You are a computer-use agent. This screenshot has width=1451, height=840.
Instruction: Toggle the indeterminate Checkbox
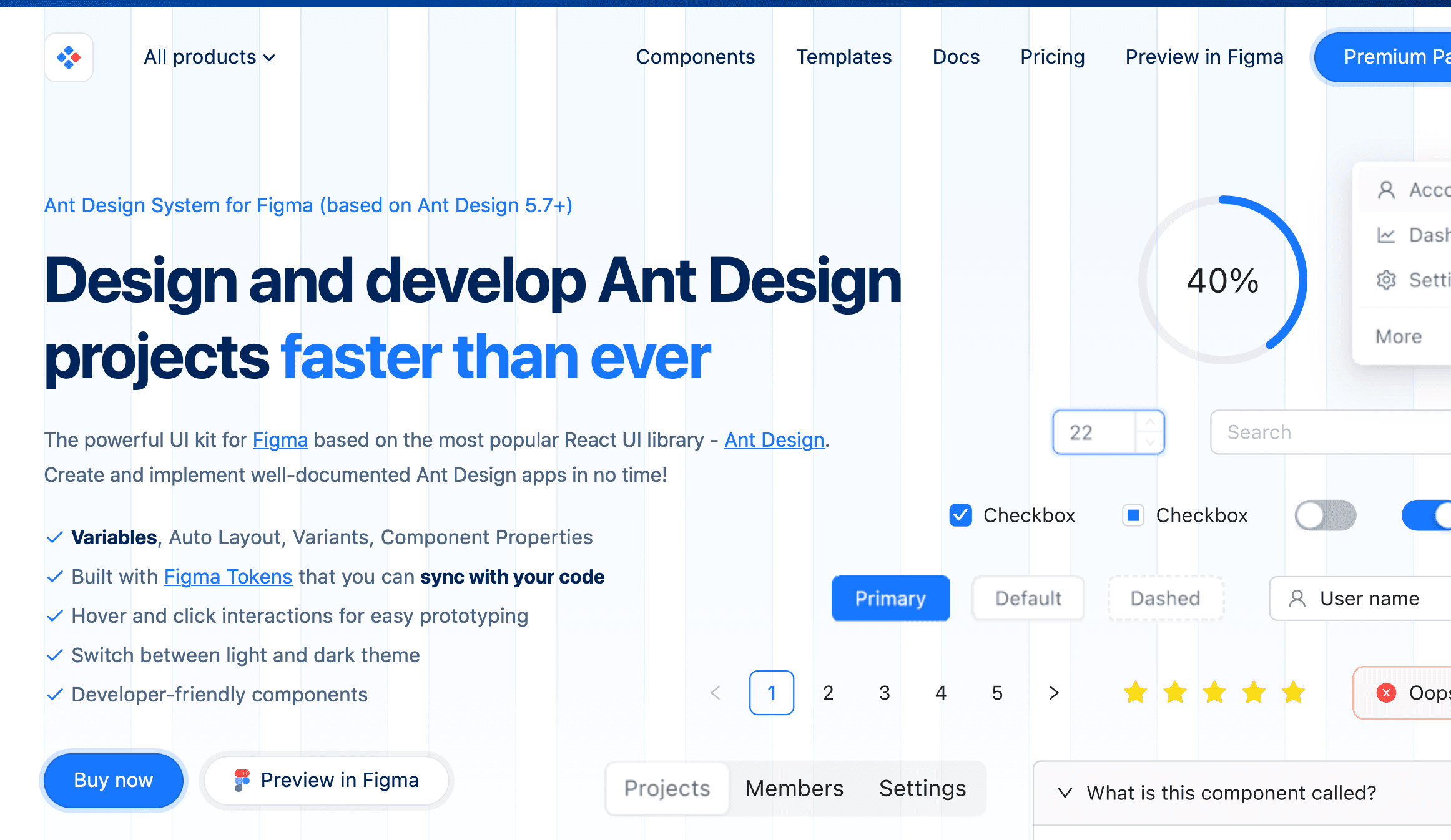pos(1133,515)
